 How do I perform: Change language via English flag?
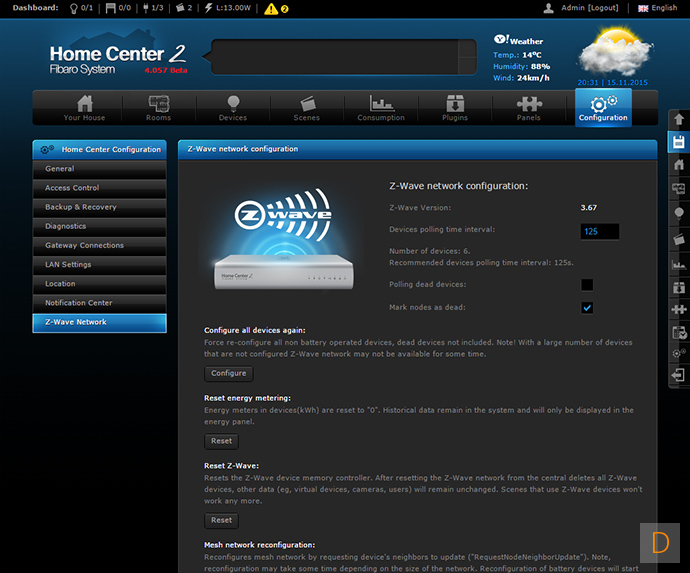tap(643, 8)
